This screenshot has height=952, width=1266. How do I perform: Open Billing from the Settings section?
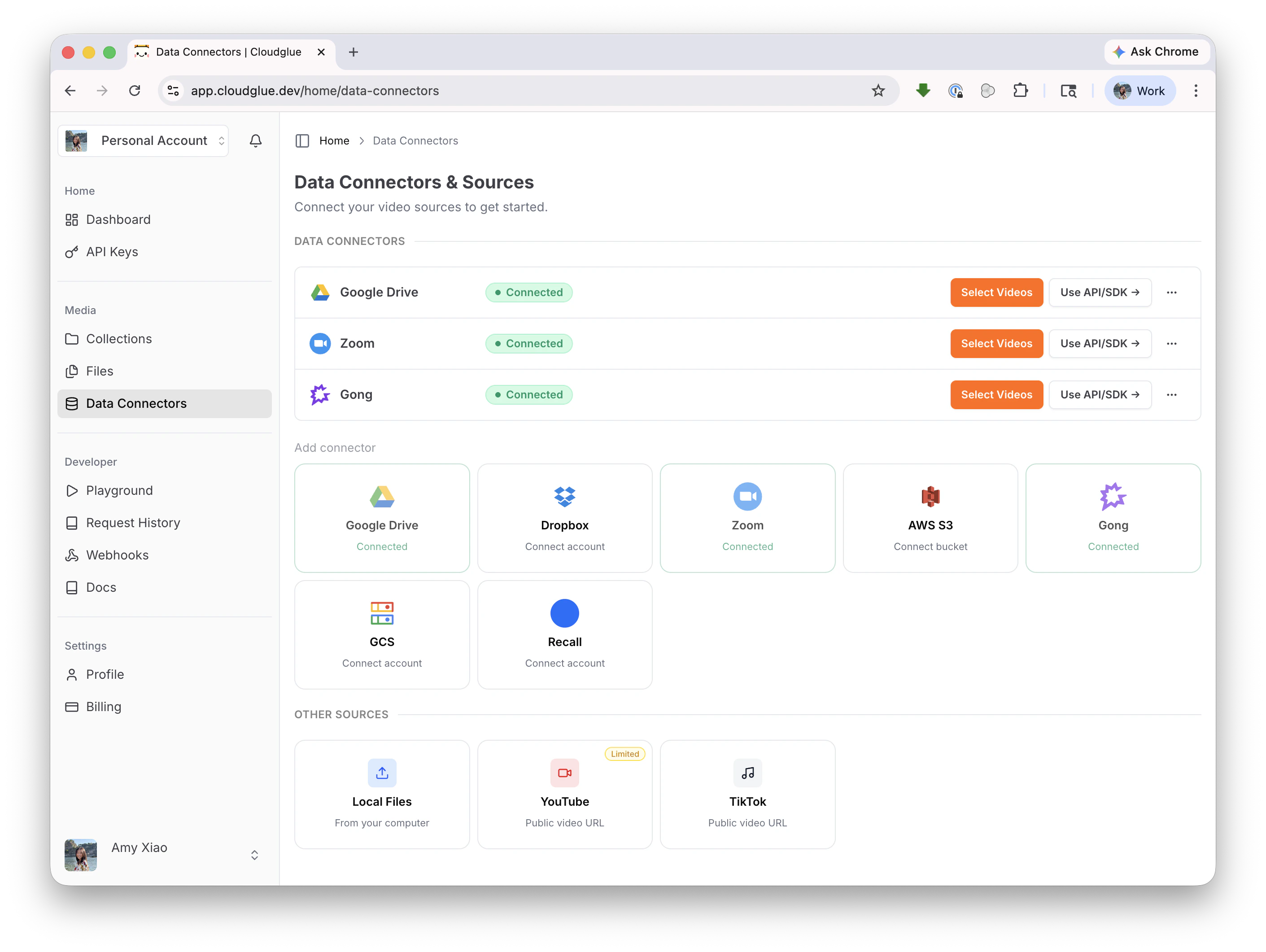coord(104,707)
